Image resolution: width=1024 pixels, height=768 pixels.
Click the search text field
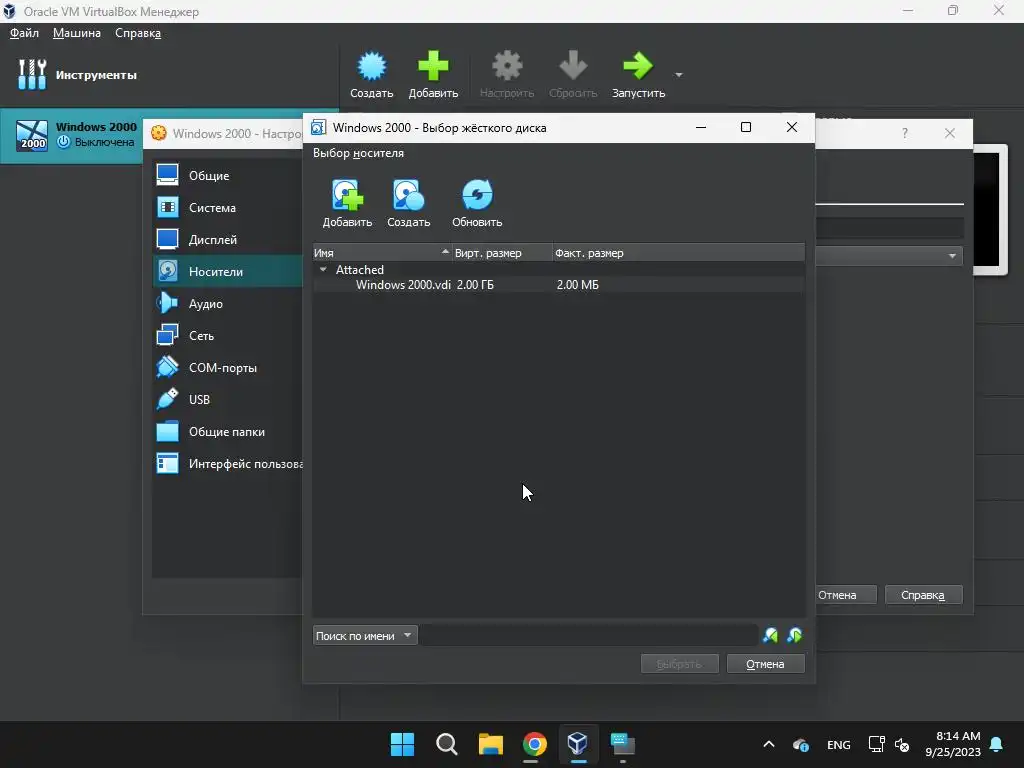click(x=588, y=635)
